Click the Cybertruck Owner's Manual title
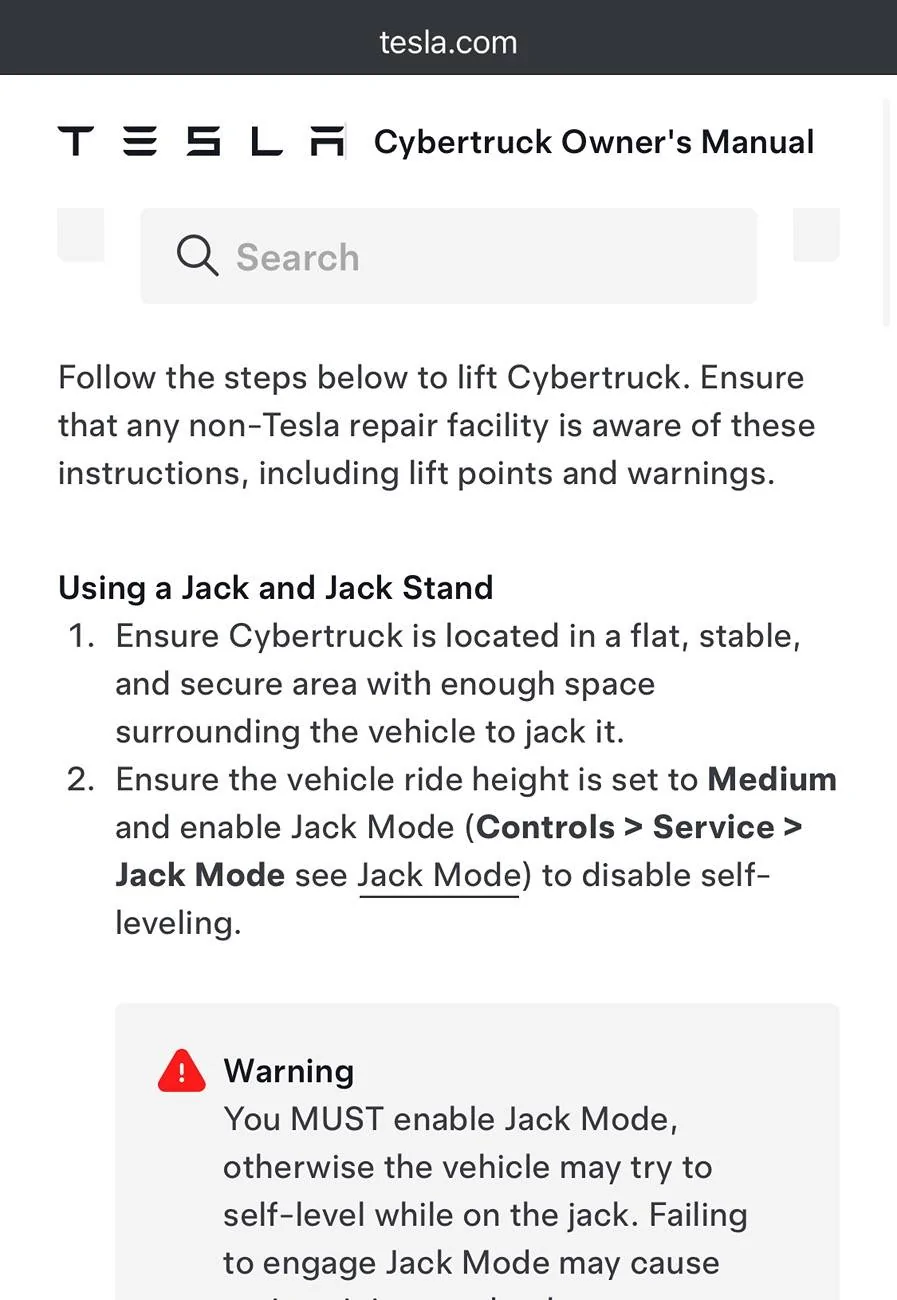The width and height of the screenshot is (897, 1300). click(594, 142)
